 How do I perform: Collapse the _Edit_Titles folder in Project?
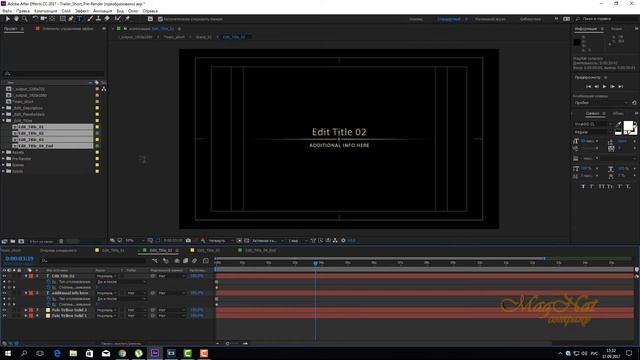[4, 121]
